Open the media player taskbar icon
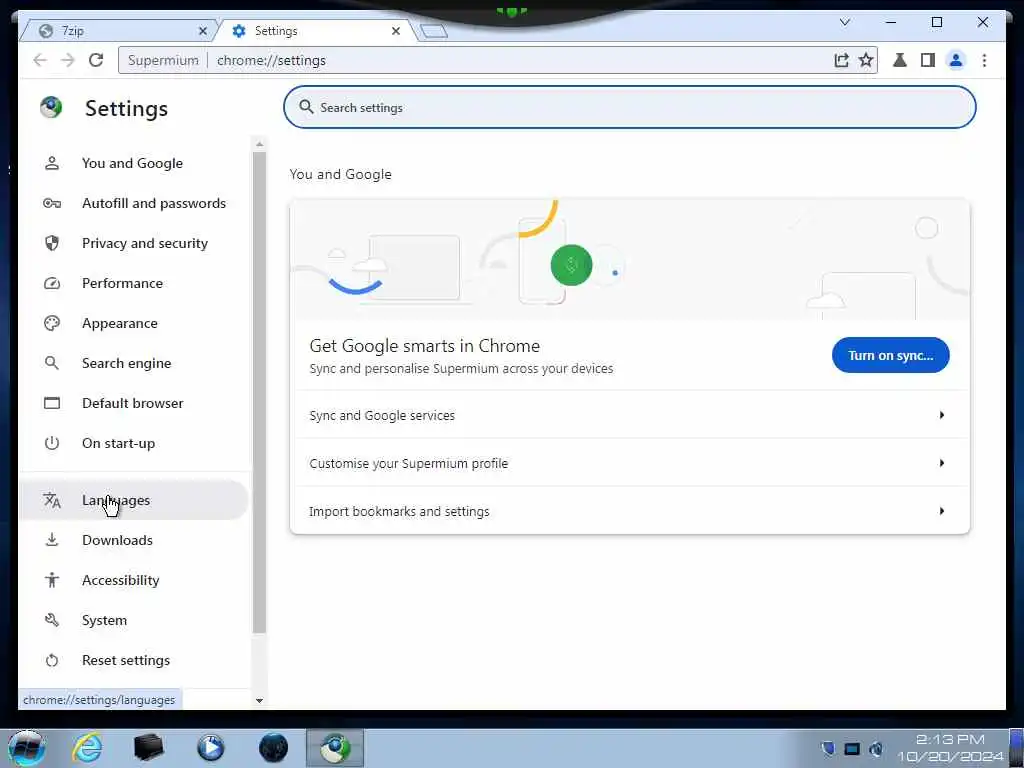 [210, 748]
